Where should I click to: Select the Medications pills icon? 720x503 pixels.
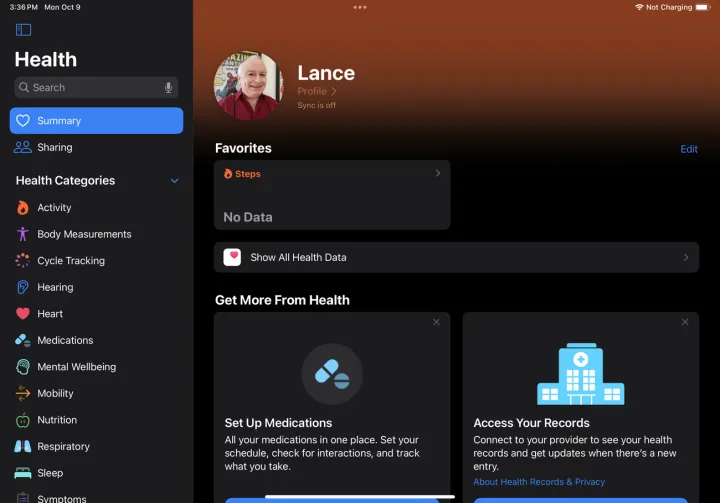pyautogui.click(x=23, y=340)
